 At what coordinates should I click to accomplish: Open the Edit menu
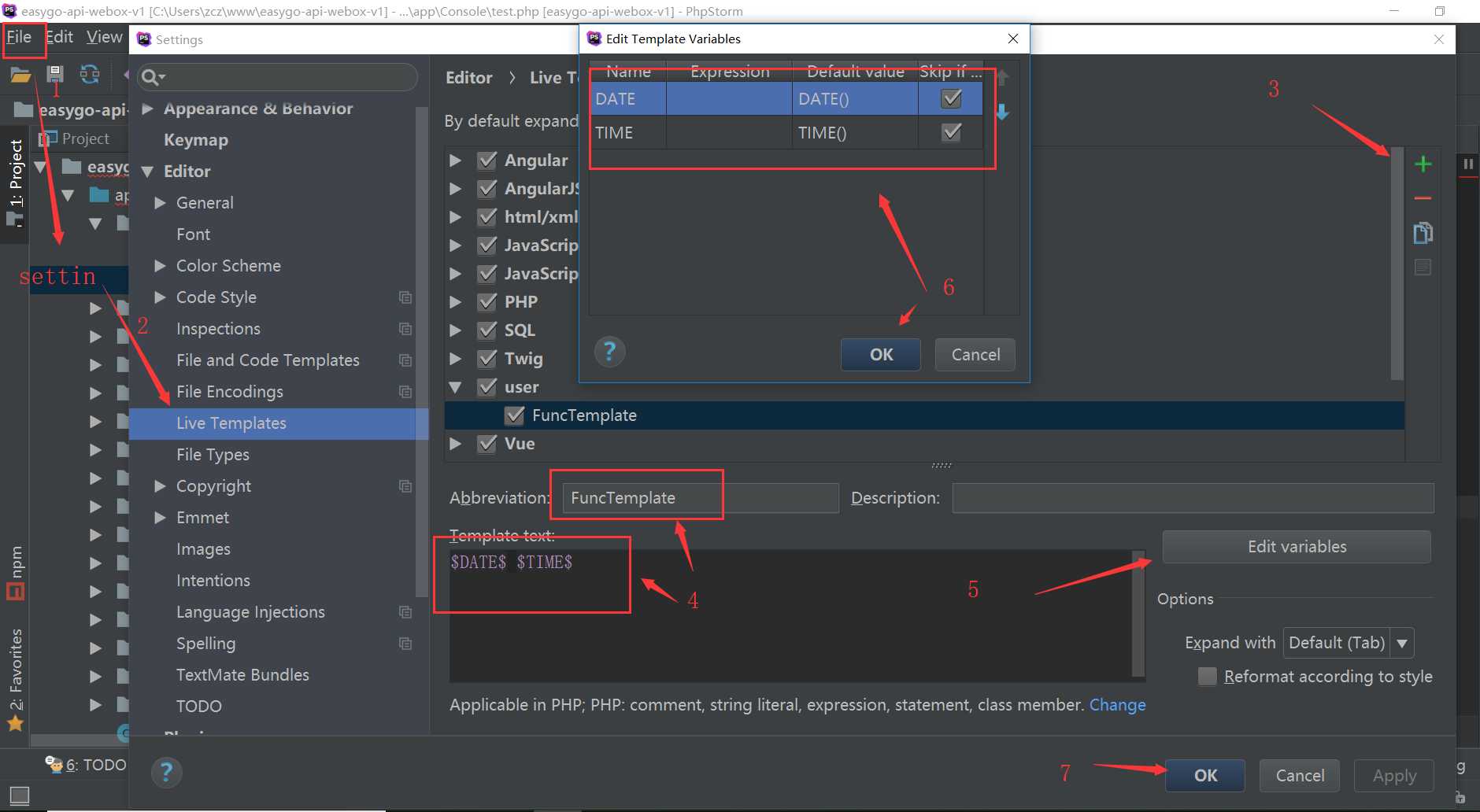pyautogui.click(x=59, y=37)
